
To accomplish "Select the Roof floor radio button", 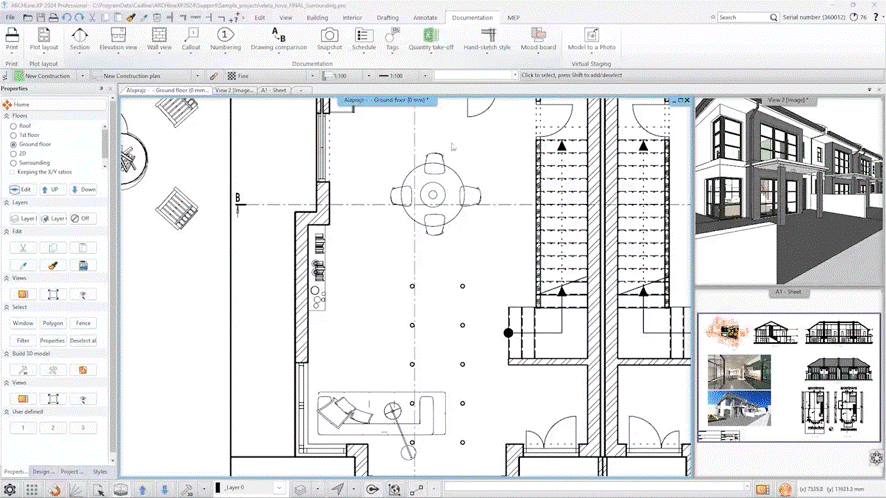I will pyautogui.click(x=14, y=126).
